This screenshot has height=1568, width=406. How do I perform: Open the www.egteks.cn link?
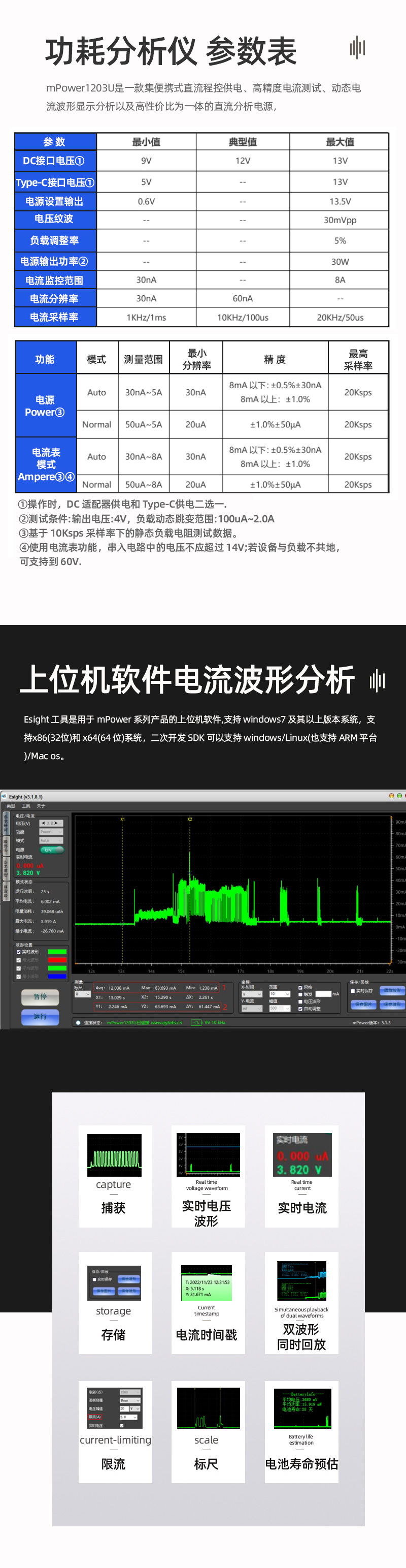pyautogui.click(x=166, y=1023)
